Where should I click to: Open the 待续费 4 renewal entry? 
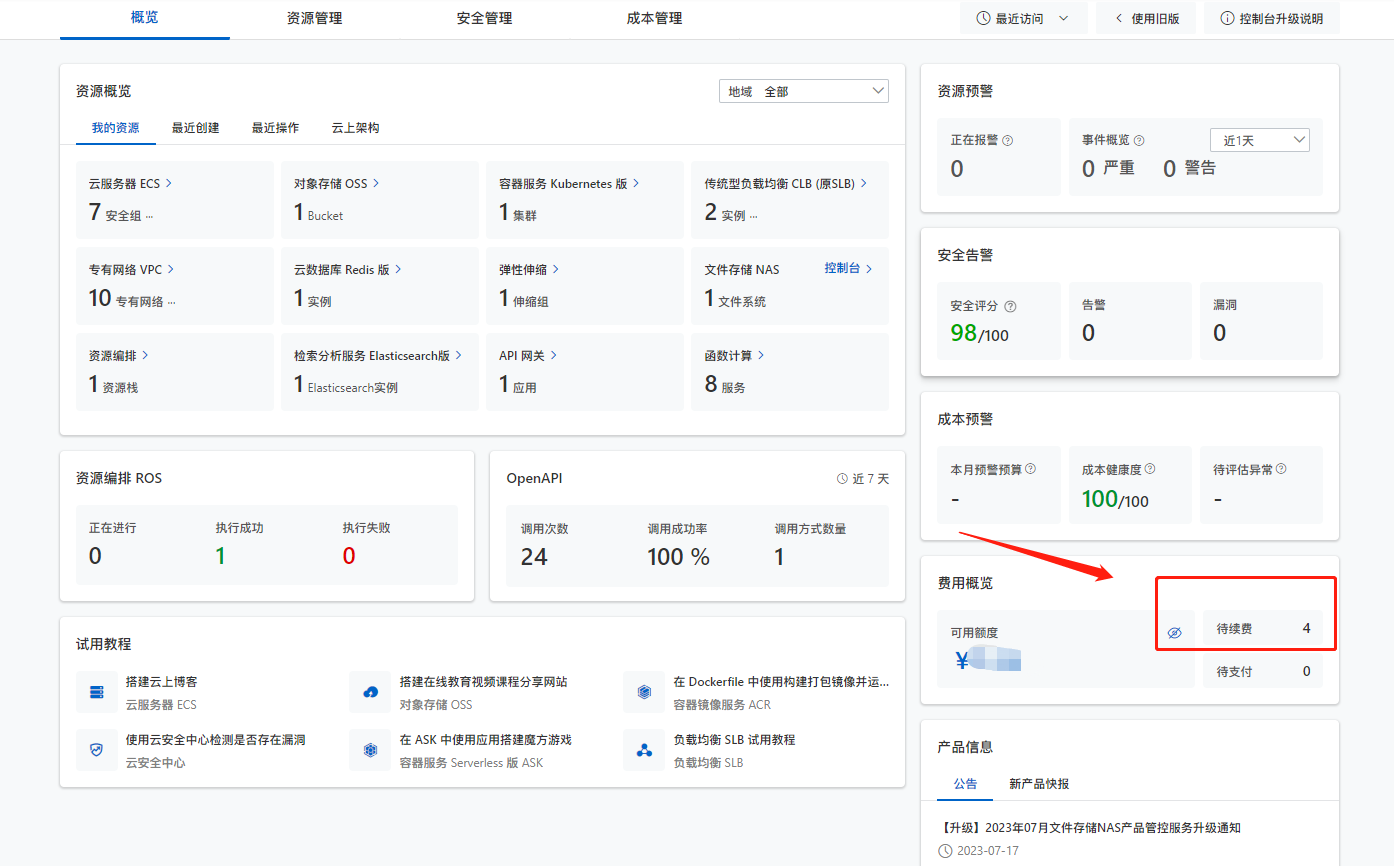click(x=1263, y=629)
